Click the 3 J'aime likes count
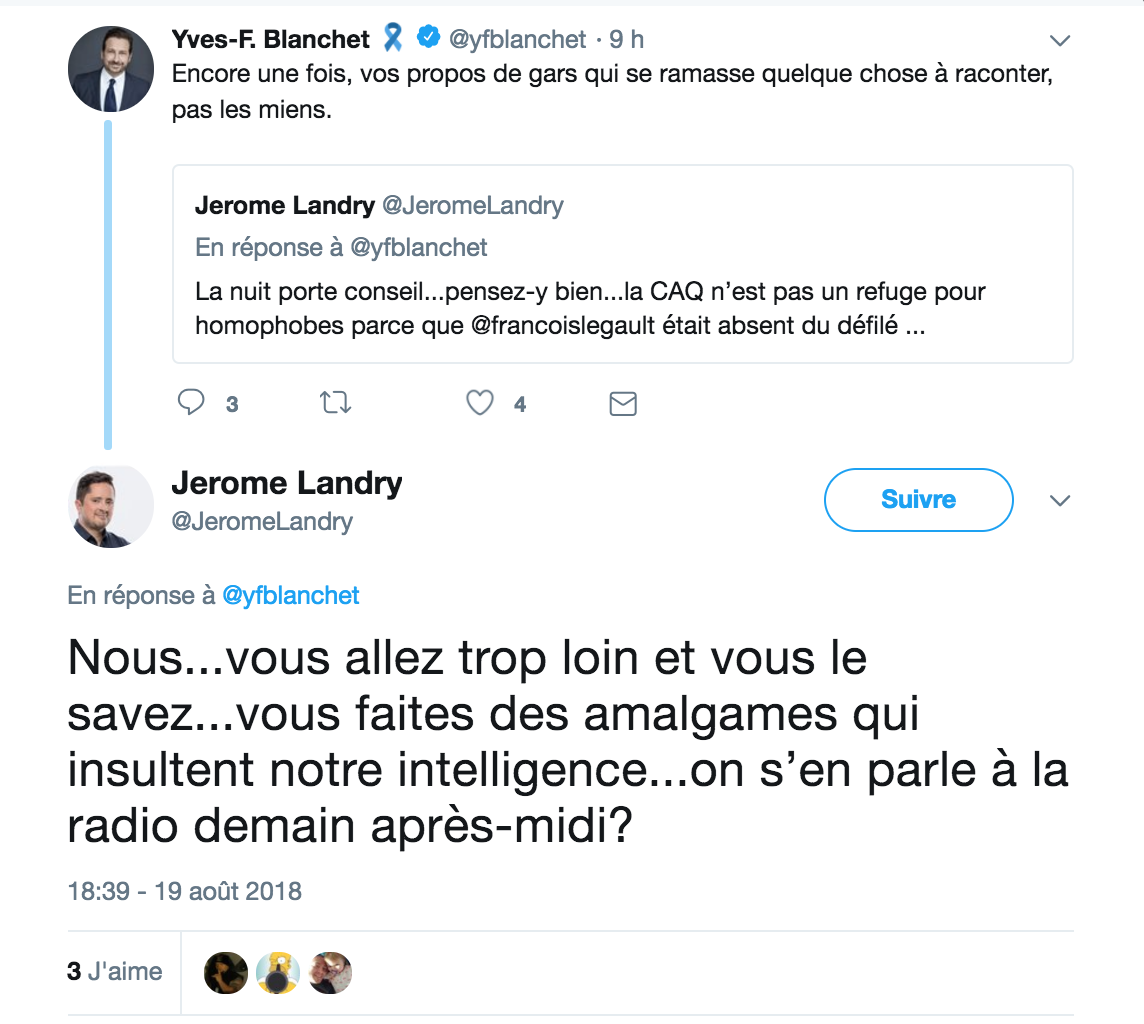 (x=114, y=971)
